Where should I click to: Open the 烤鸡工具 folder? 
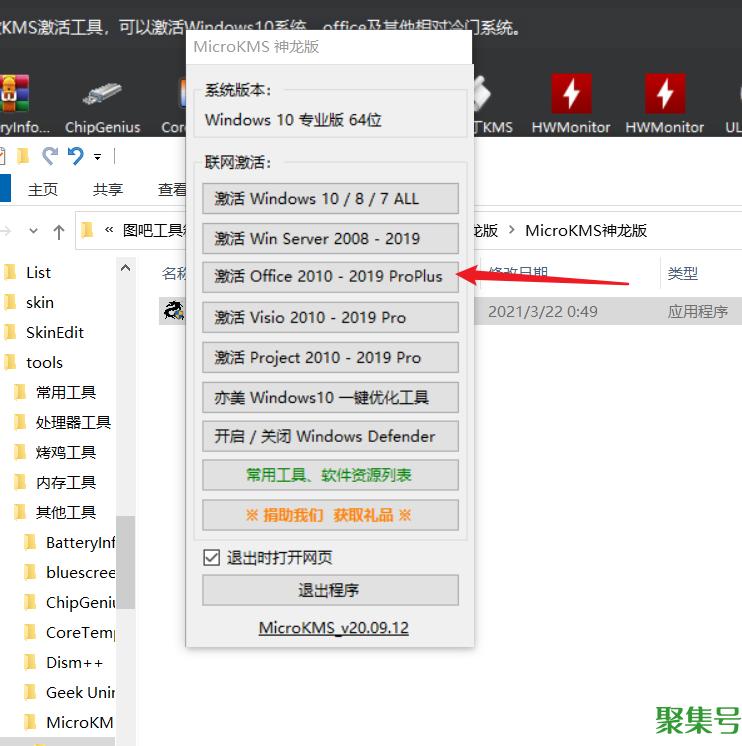point(66,452)
